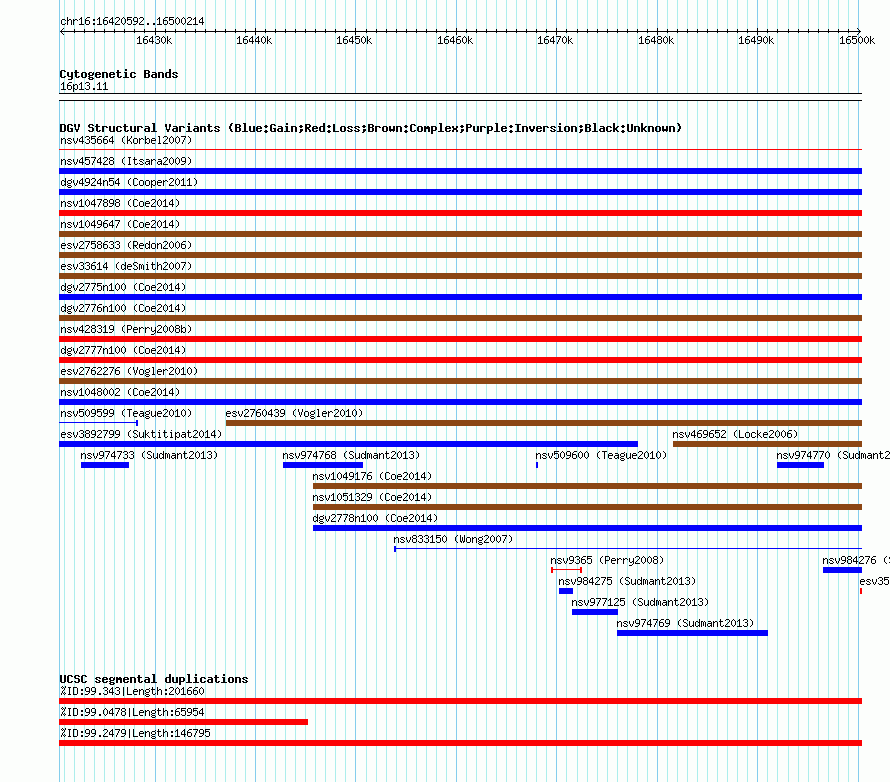Click nsv974769 (Sudmant2013) label

(685, 623)
